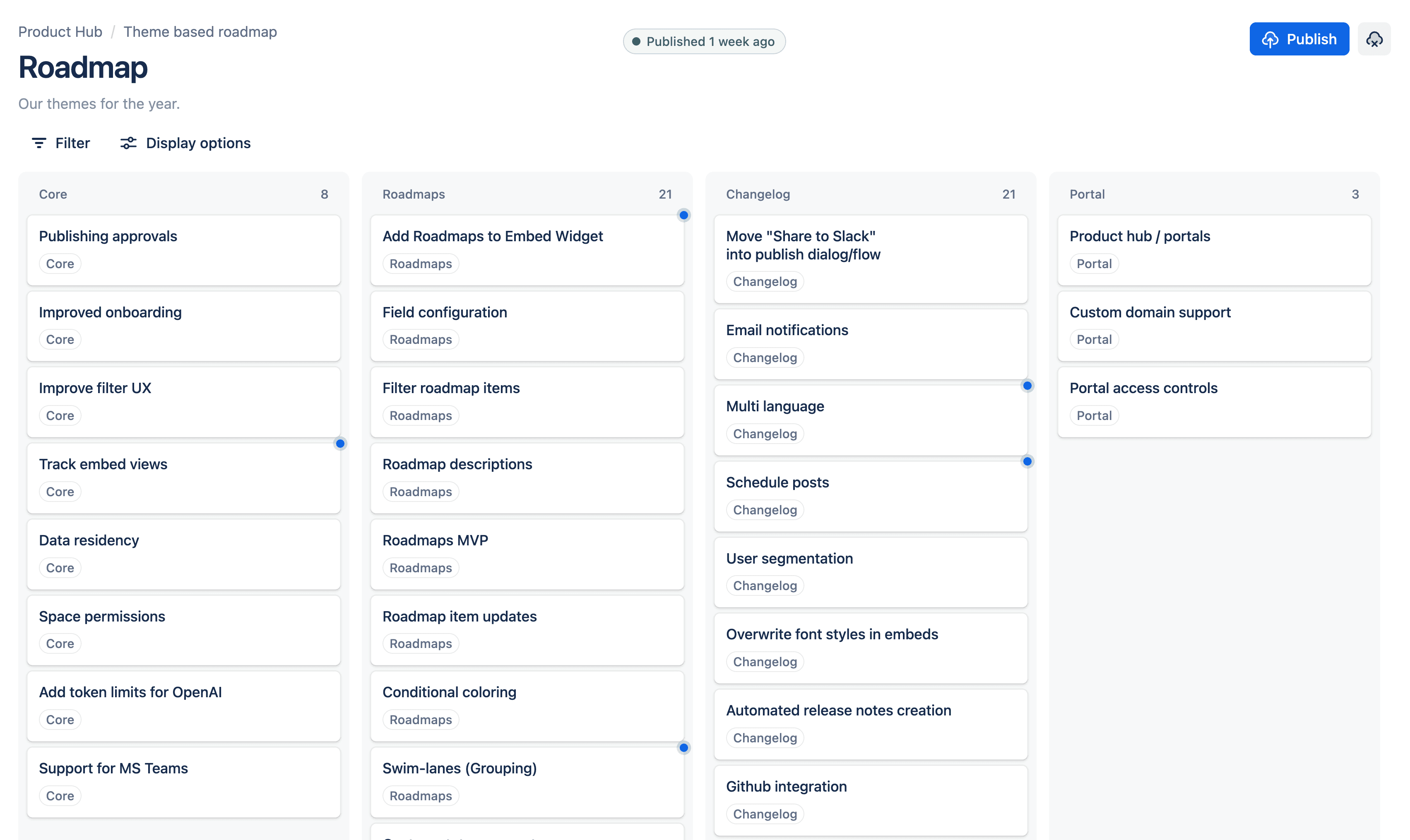This screenshot has height=840, width=1410.
Task: Click blue dot on Track embed views card
Action: coord(340,443)
